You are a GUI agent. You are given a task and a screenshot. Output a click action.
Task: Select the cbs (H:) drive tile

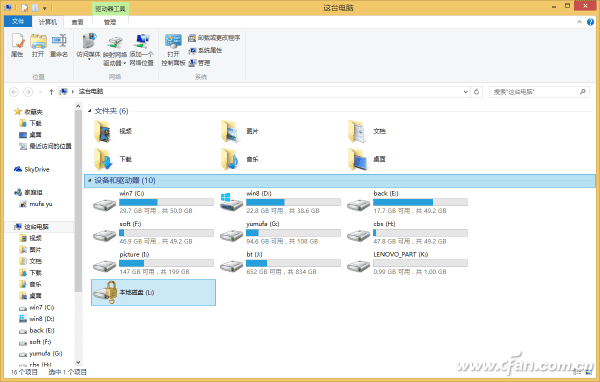click(407, 233)
